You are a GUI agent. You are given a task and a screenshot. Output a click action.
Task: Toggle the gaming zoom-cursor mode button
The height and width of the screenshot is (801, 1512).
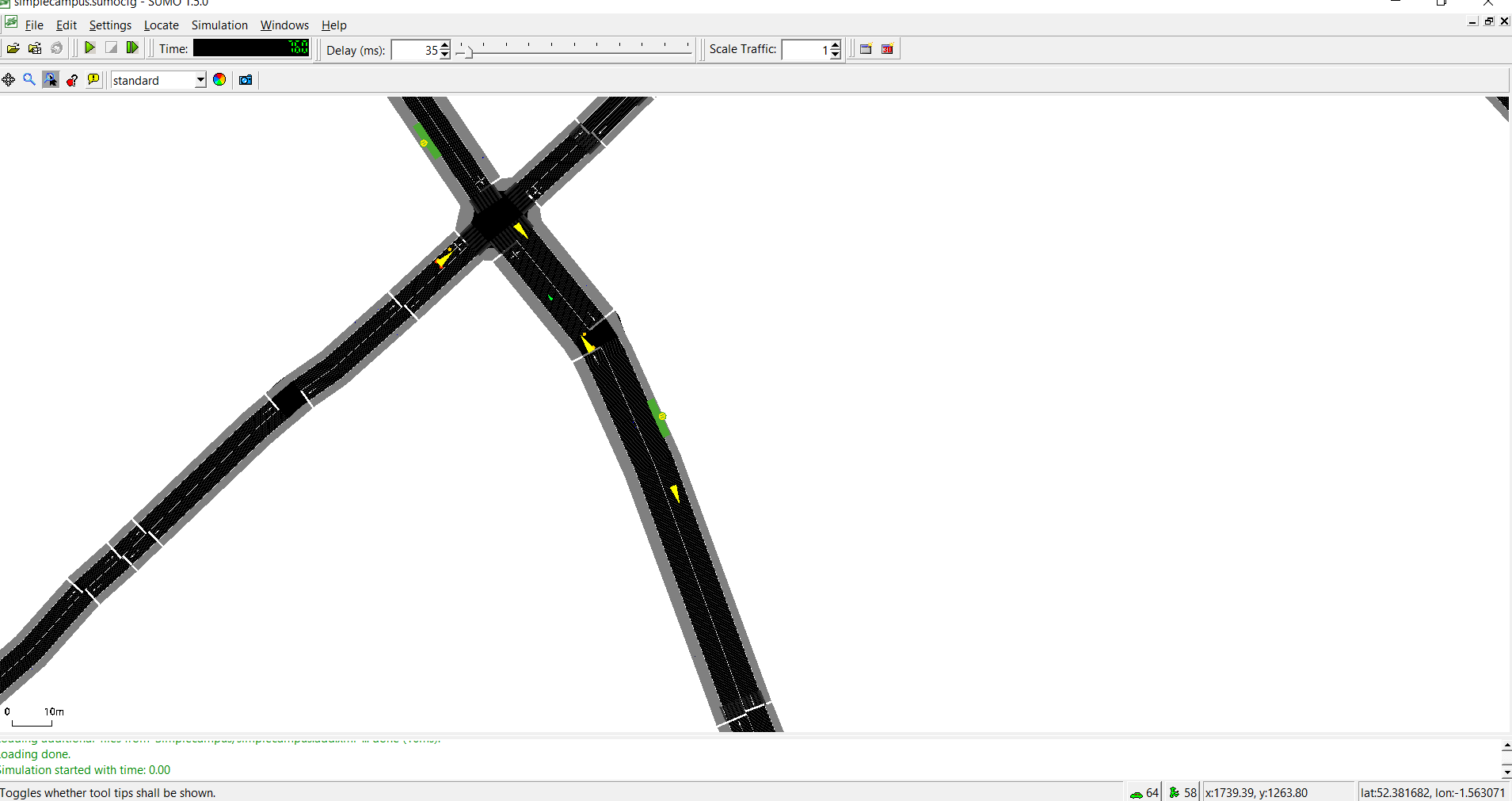51,80
